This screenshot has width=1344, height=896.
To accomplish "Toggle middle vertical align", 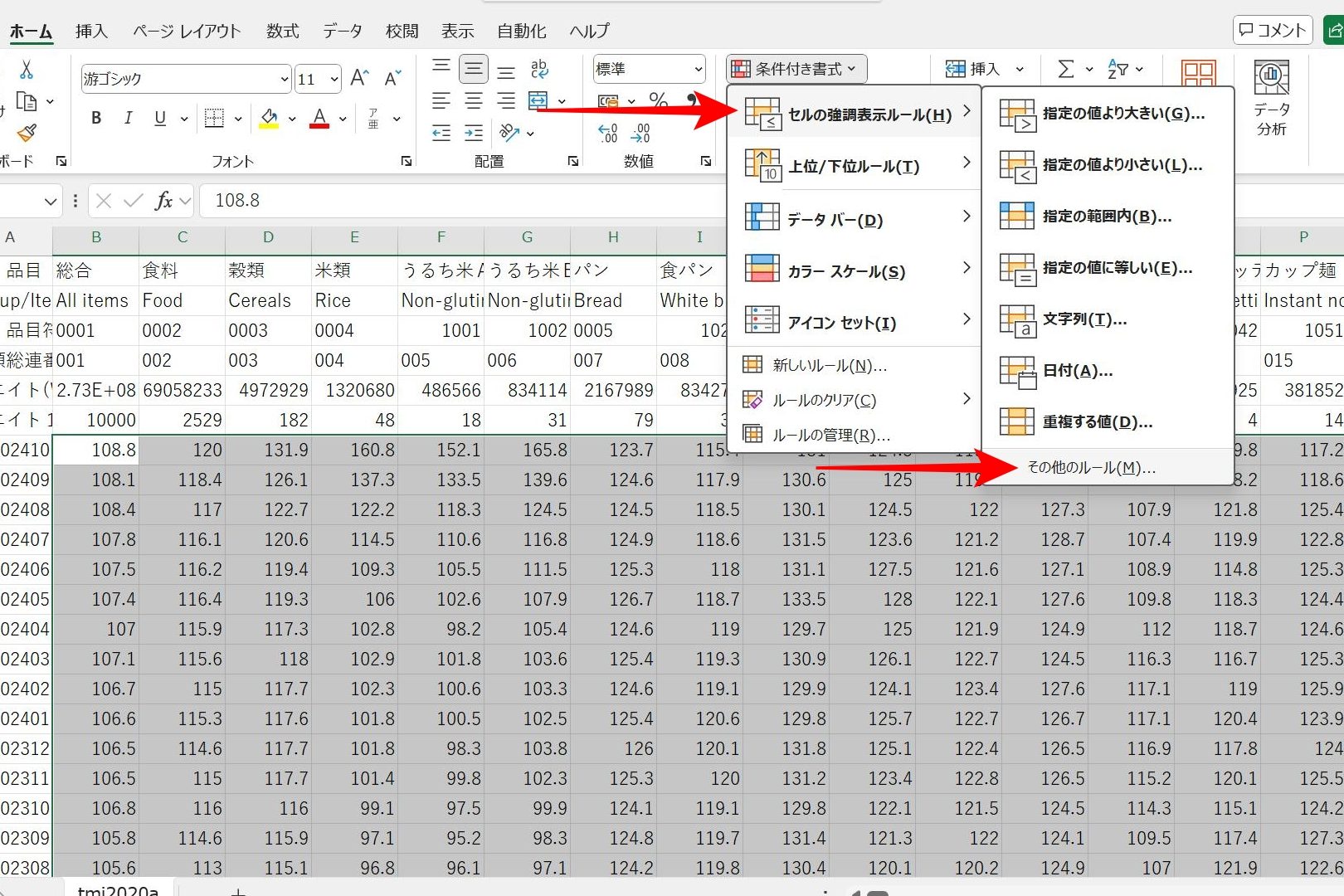I will tap(474, 68).
